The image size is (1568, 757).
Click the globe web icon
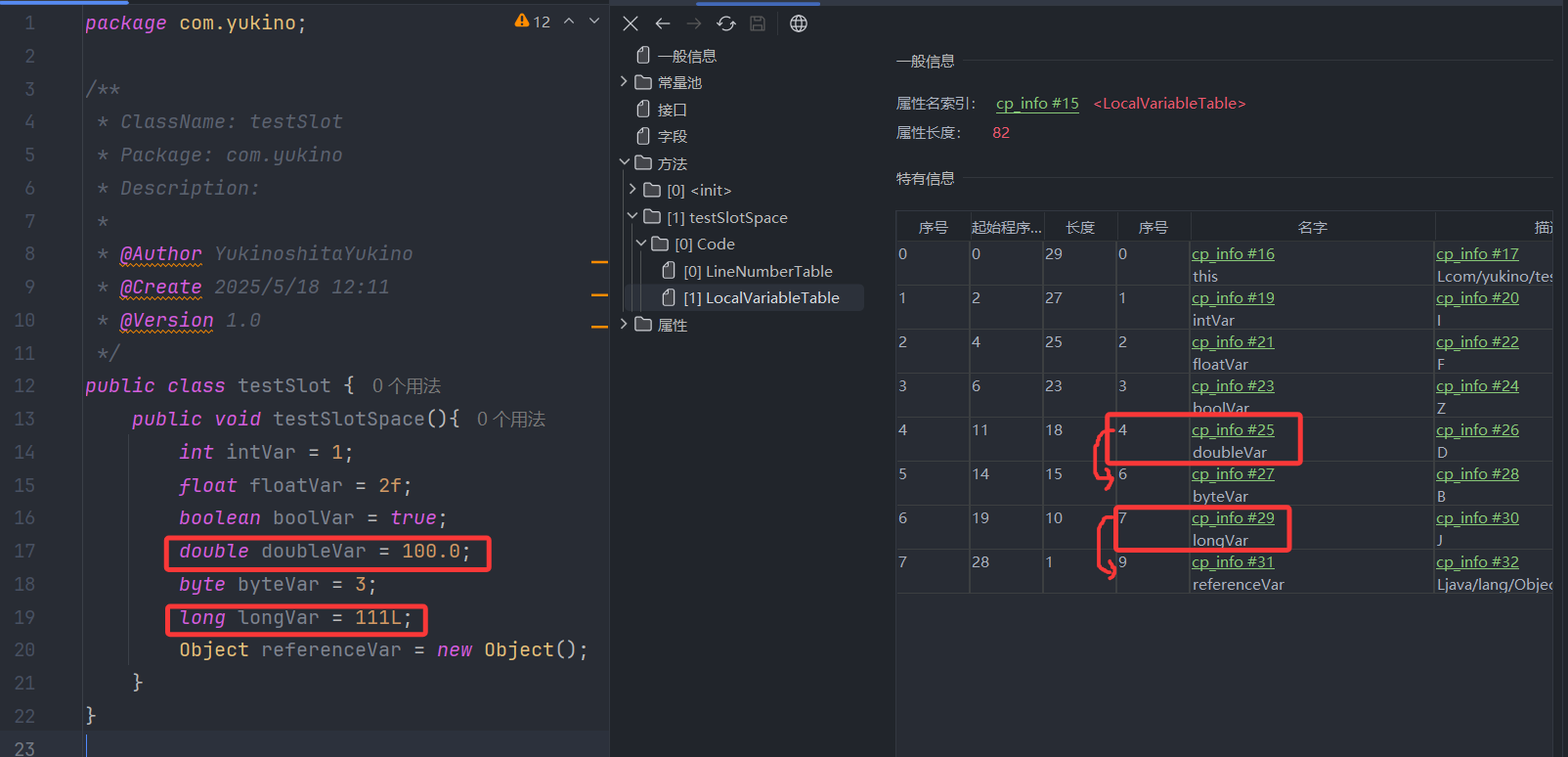(x=799, y=23)
